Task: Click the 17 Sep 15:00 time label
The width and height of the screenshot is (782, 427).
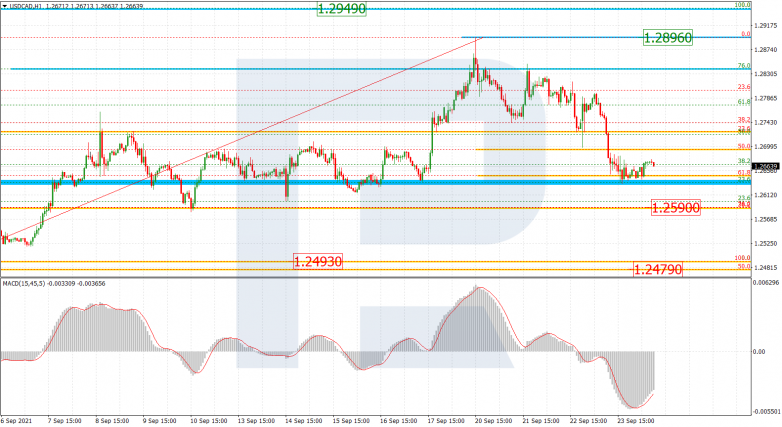Action: click(447, 421)
